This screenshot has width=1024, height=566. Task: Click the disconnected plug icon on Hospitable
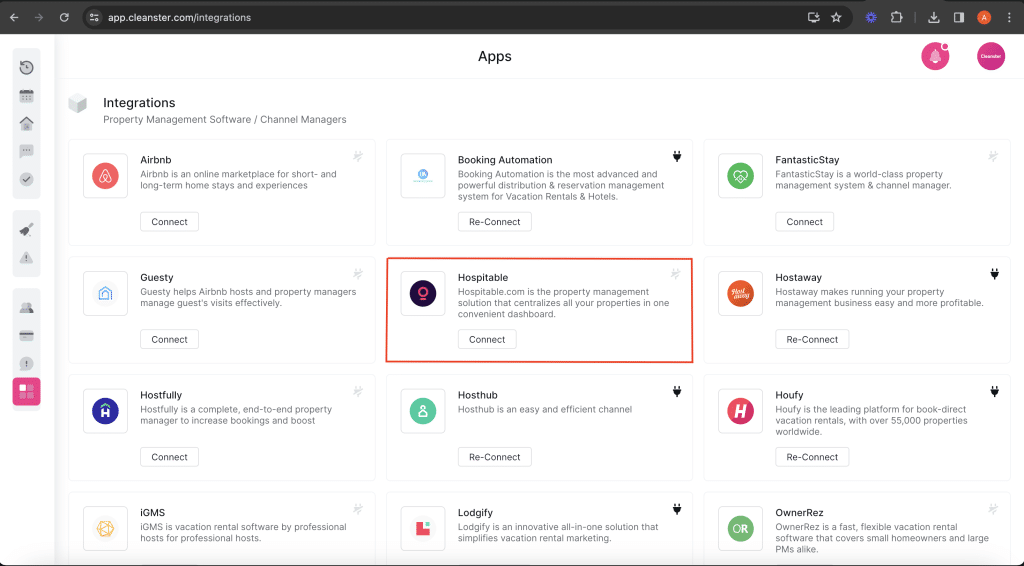pyautogui.click(x=675, y=274)
